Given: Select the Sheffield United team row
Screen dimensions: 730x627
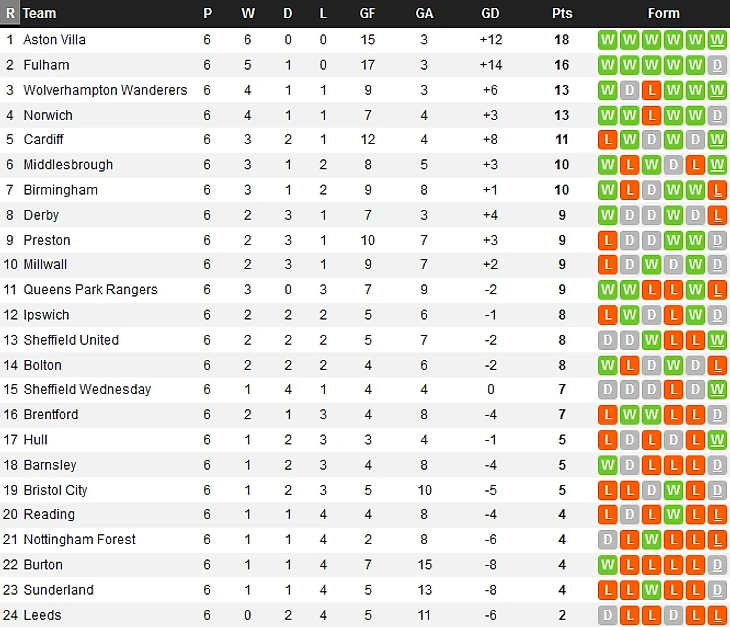Looking at the screenshot, I should 365,340.
